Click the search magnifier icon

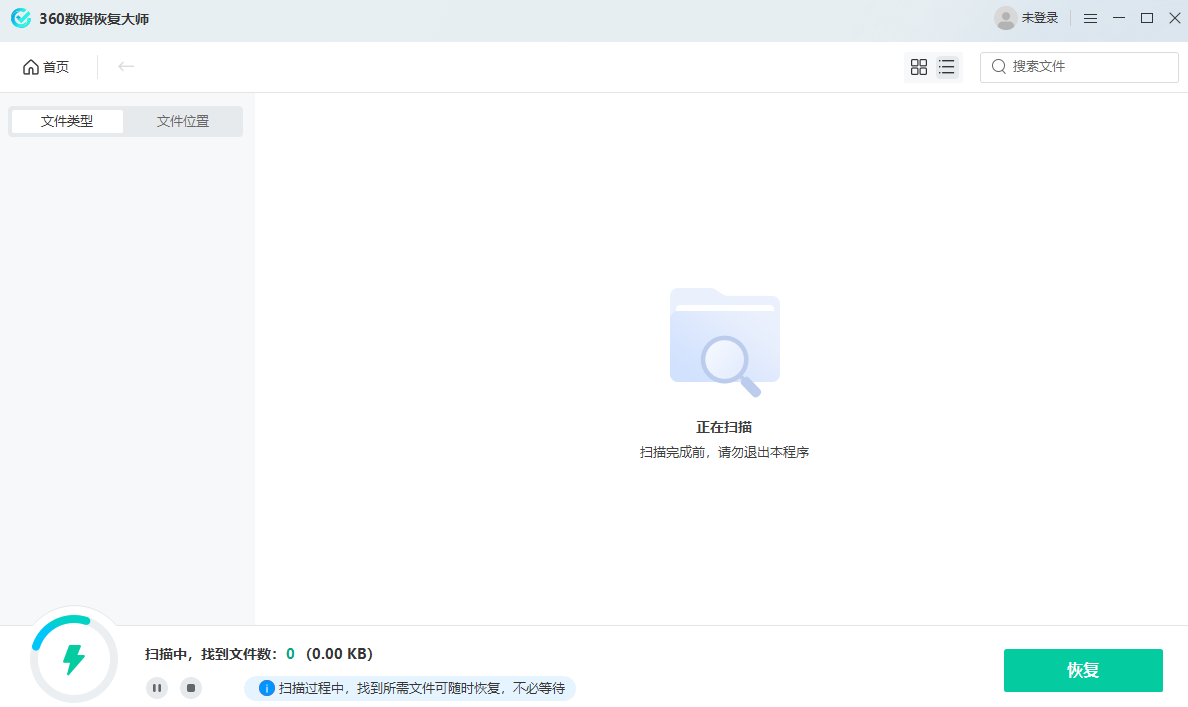tap(999, 66)
